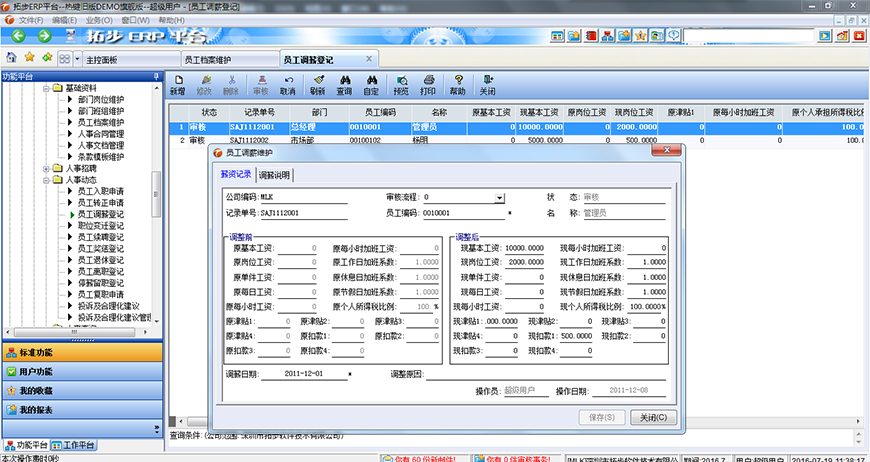The width and height of the screenshot is (870, 462).
Task: Click the 取消 (Cancel) toolbar icon
Action: pyautogui.click(x=288, y=85)
